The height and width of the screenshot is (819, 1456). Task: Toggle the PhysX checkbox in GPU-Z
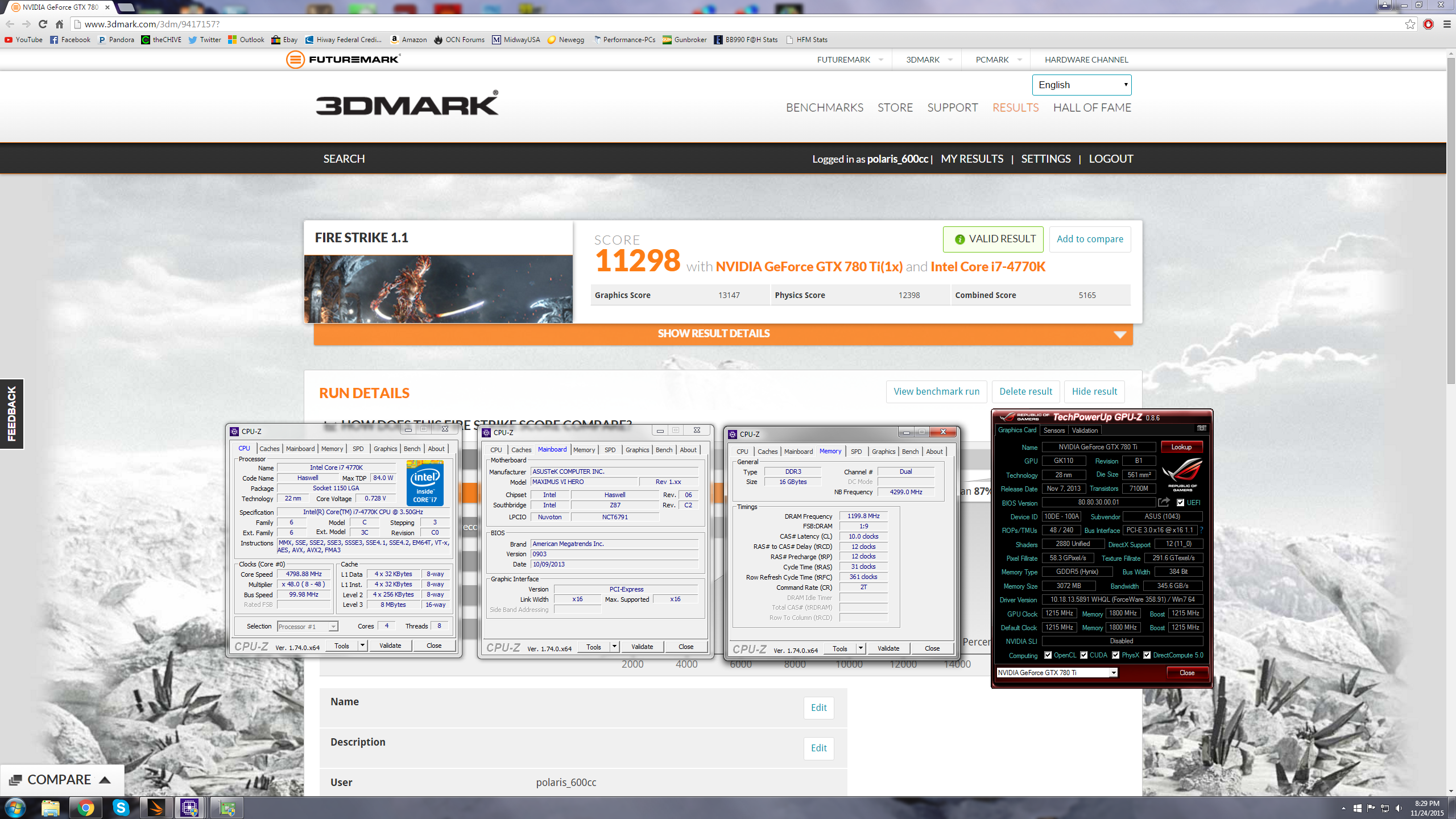click(1116, 655)
